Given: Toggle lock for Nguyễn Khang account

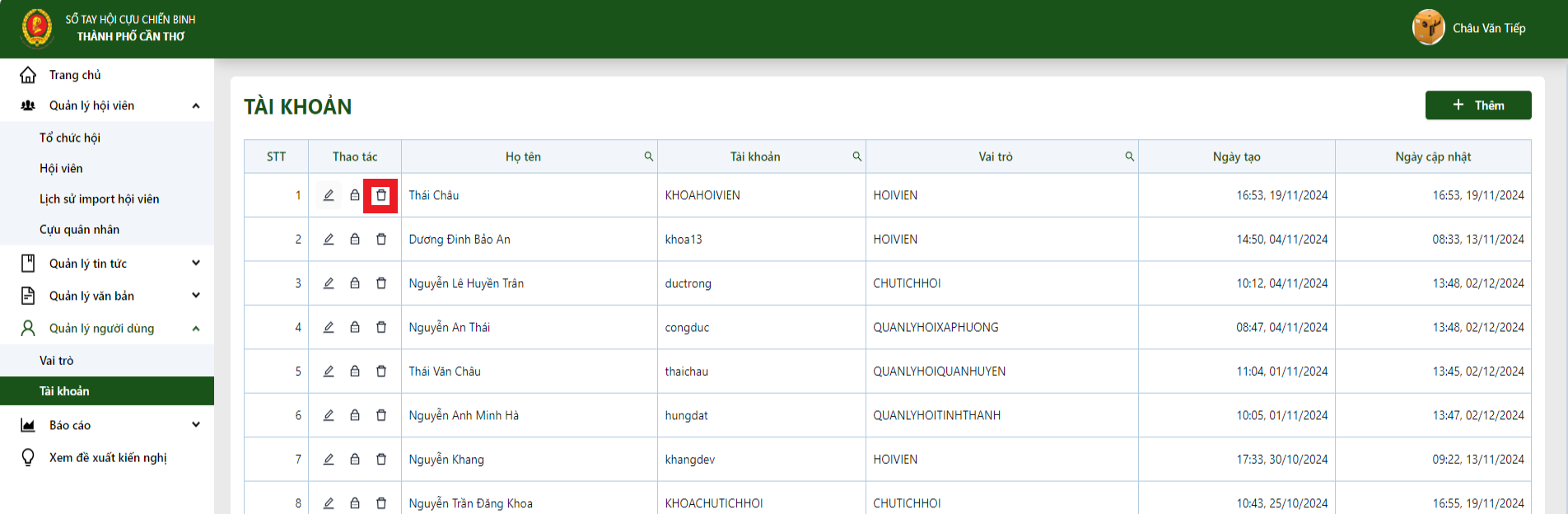Looking at the screenshot, I should point(355,460).
